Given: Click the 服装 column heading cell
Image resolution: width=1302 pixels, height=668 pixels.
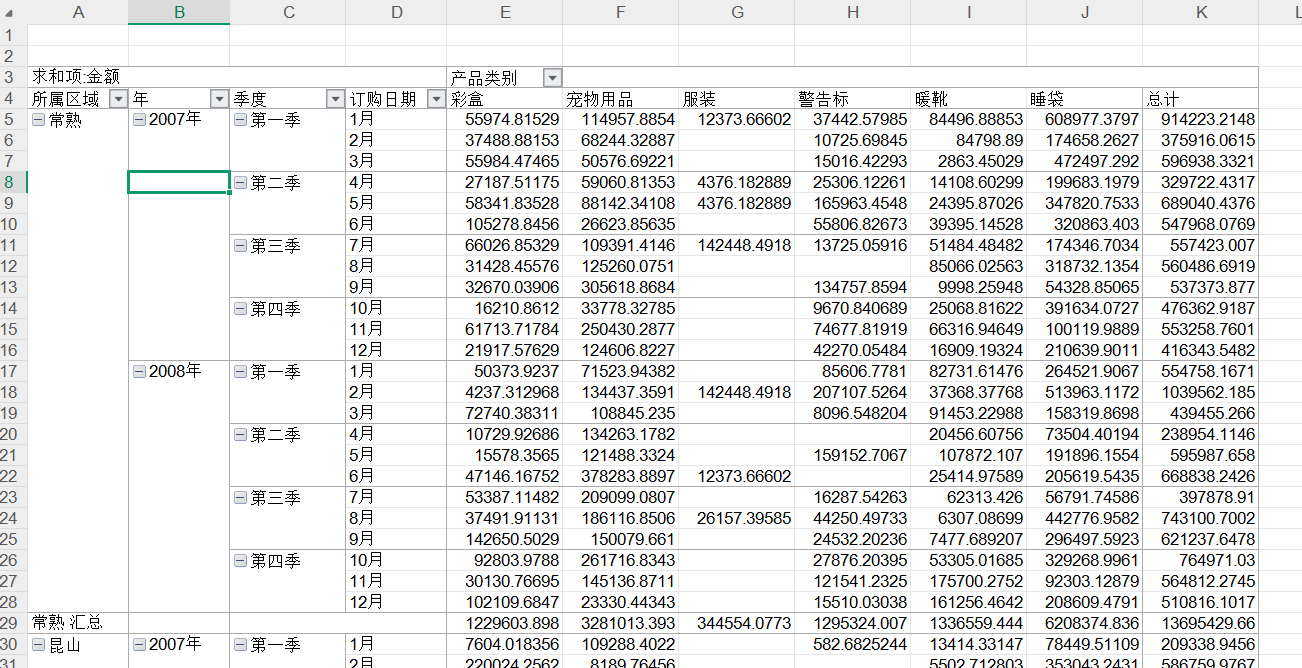Looking at the screenshot, I should click(x=736, y=99).
